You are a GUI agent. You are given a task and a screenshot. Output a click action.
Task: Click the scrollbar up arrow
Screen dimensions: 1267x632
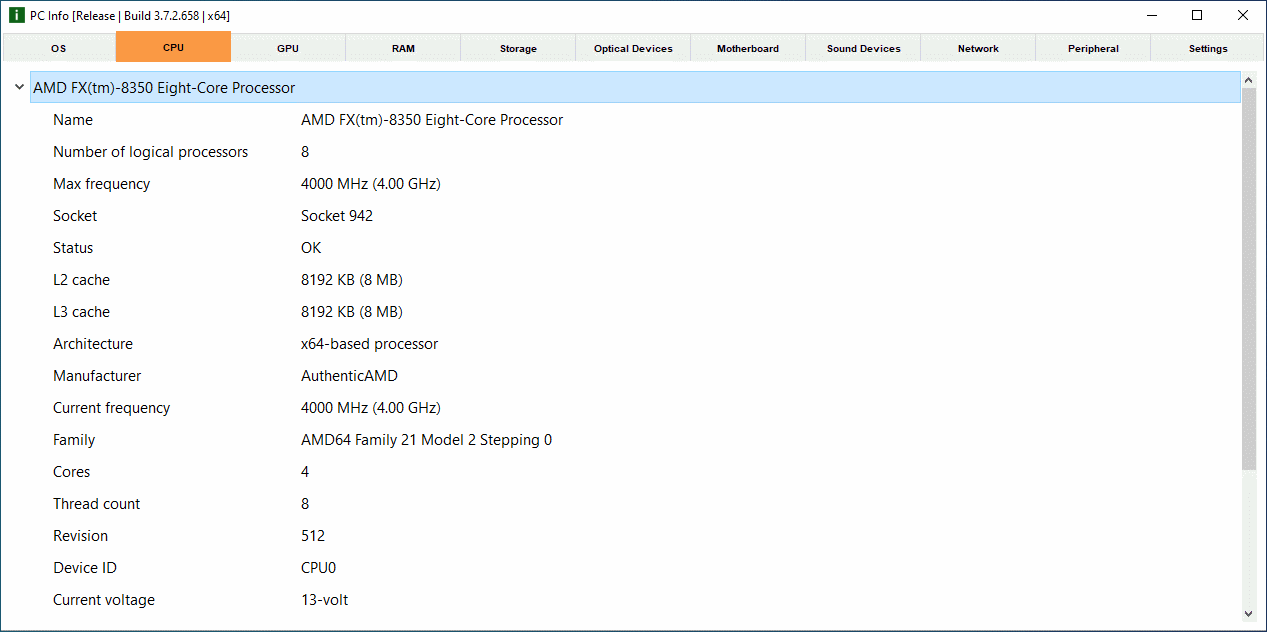tap(1249, 80)
